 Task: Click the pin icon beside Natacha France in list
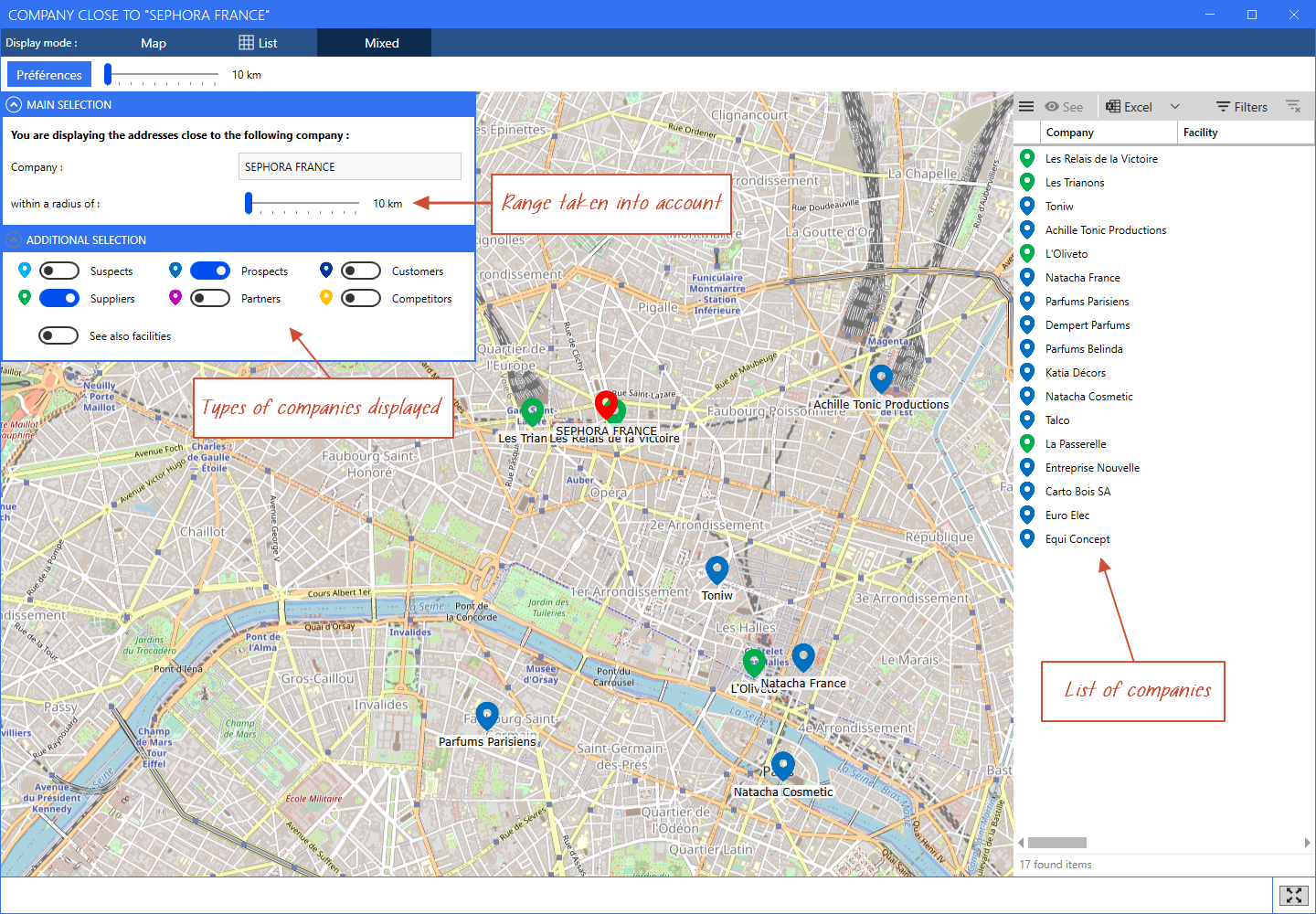tap(1027, 277)
